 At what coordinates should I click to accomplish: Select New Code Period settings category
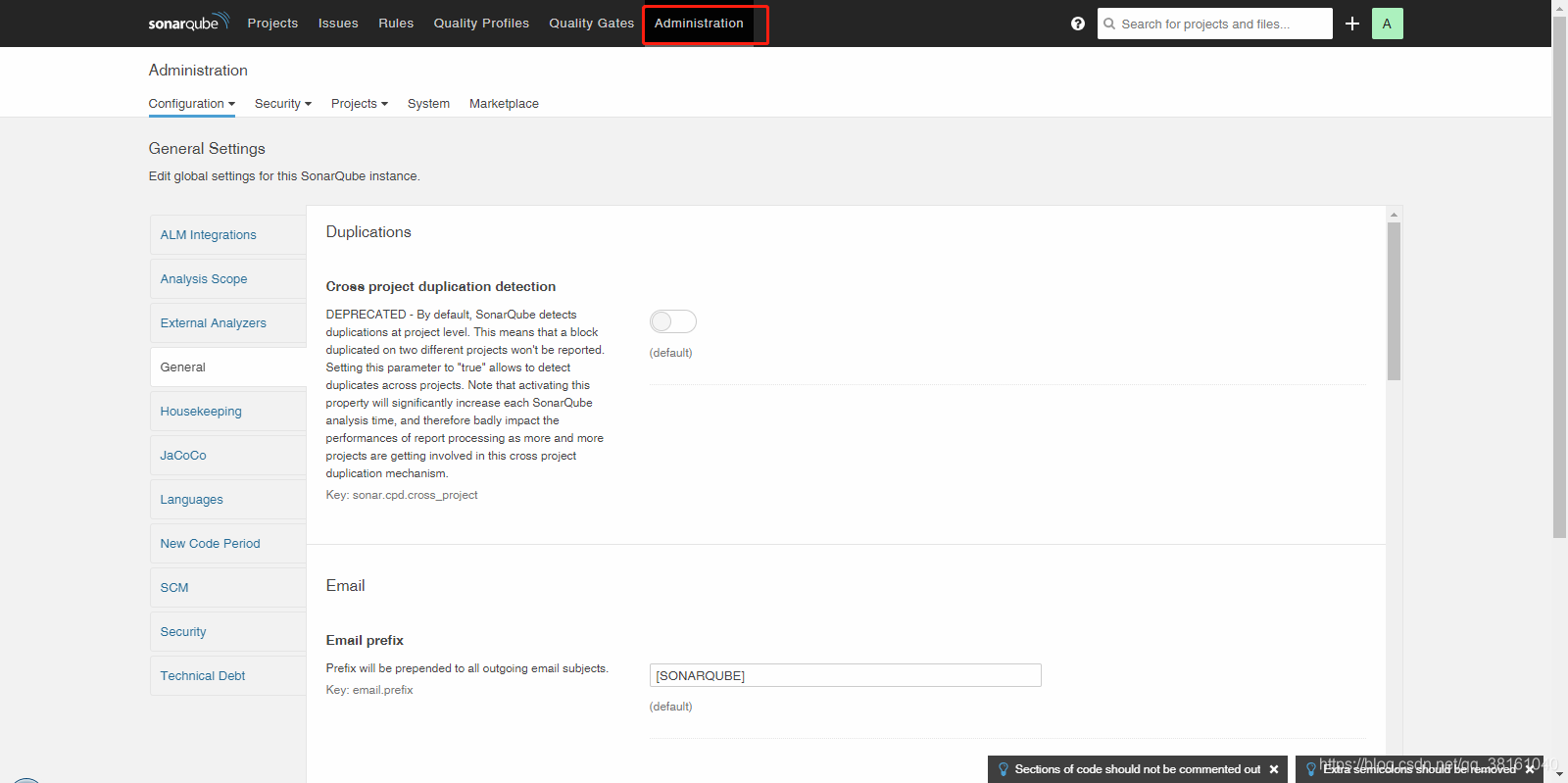(x=228, y=544)
